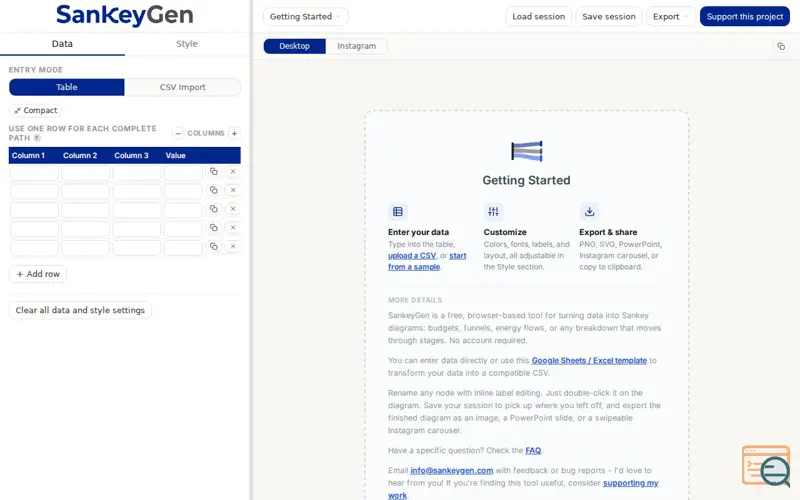800x500 pixels.
Task: Click the first row Column 1 cell
Action: click(34, 172)
